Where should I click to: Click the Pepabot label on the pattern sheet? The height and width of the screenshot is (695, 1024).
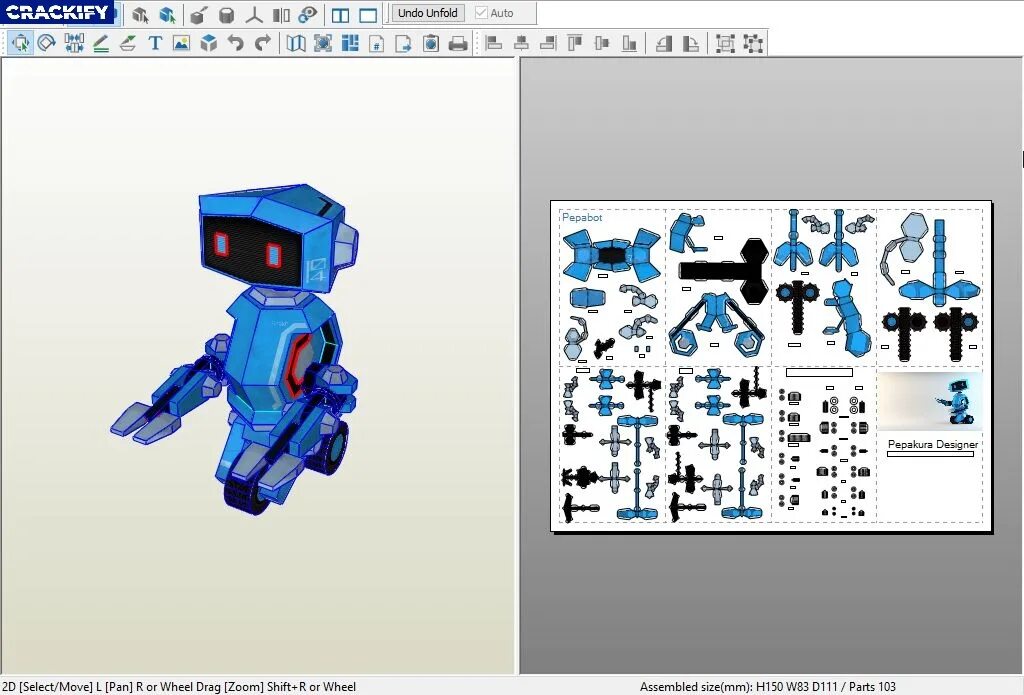click(581, 216)
